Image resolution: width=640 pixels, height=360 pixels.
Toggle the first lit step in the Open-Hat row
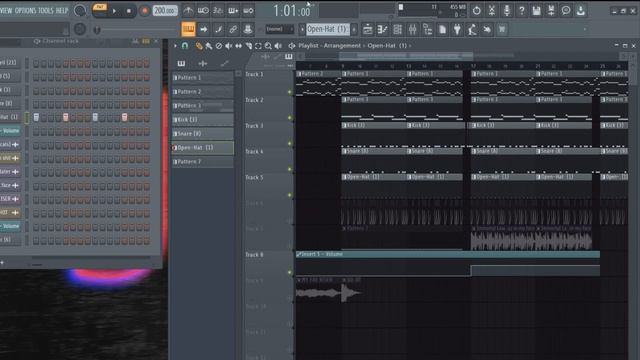coord(36,118)
